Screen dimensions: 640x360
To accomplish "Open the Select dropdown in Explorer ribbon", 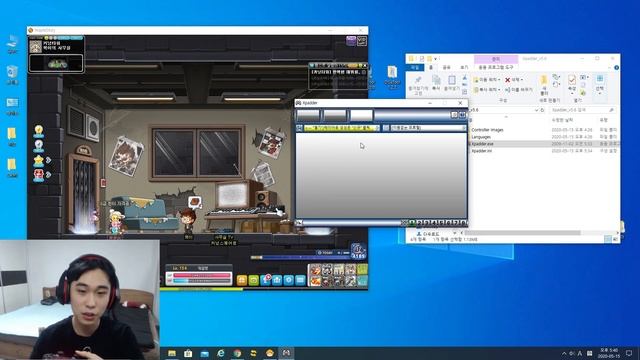I will click(600, 84).
